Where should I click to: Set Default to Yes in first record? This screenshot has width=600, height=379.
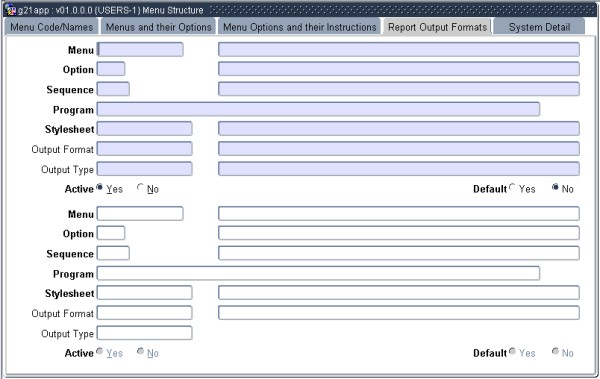[512, 187]
